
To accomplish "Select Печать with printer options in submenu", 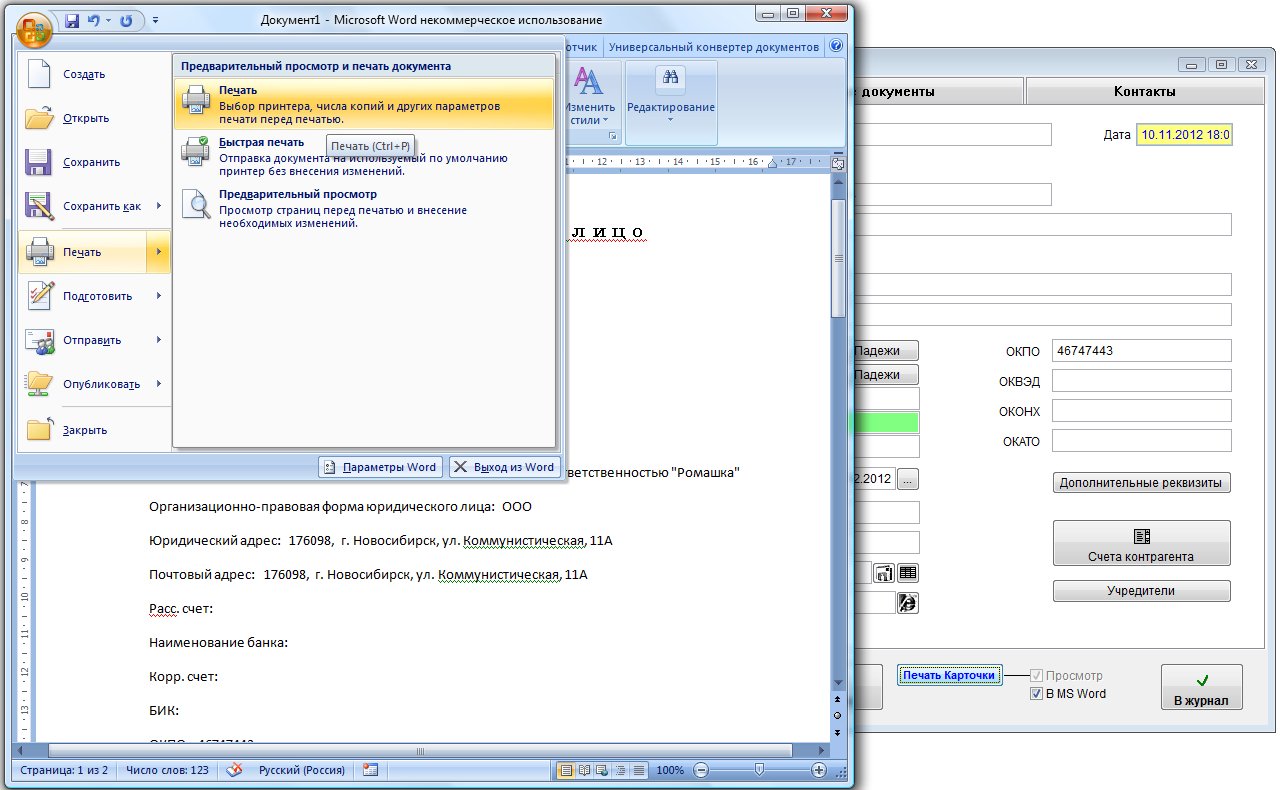I will tap(364, 104).
